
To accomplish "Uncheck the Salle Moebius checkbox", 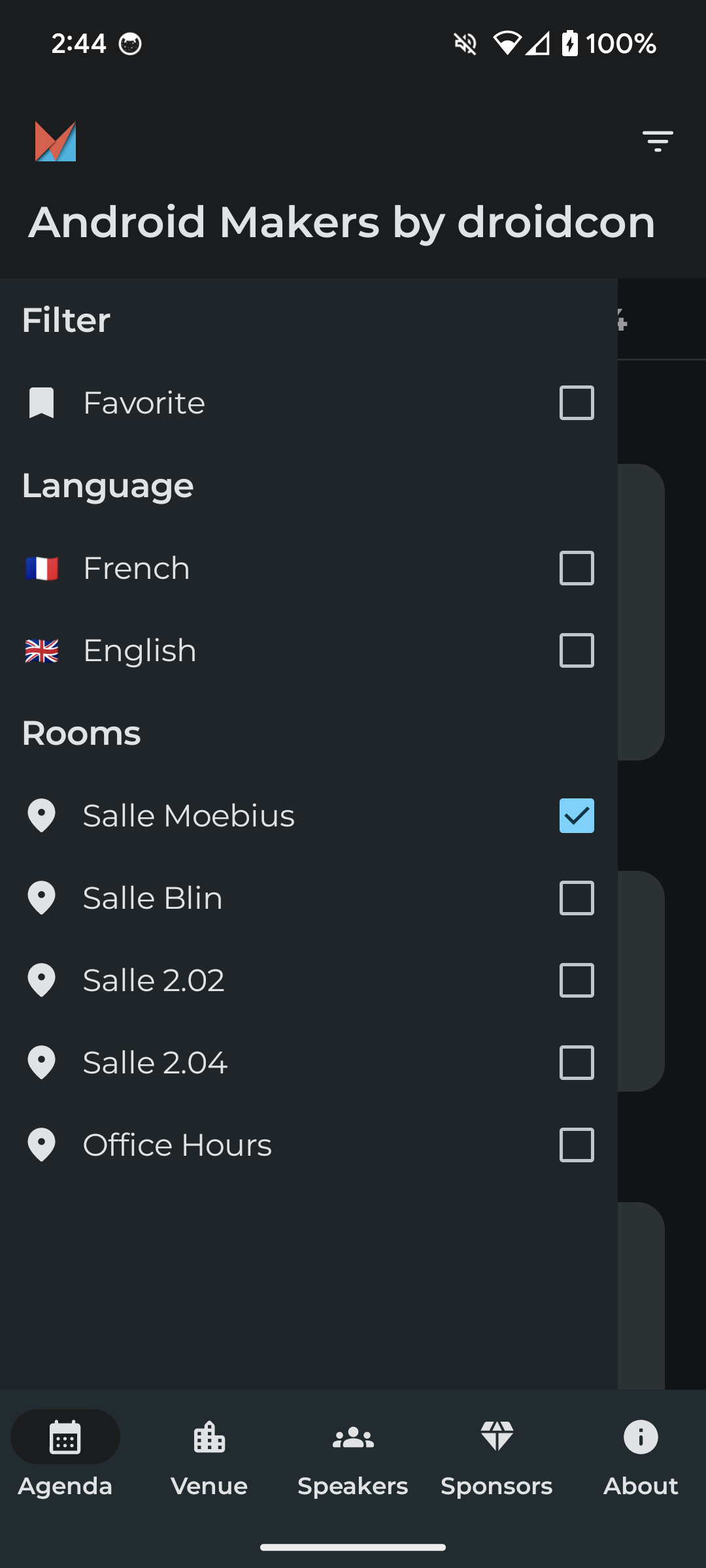I will [577, 815].
